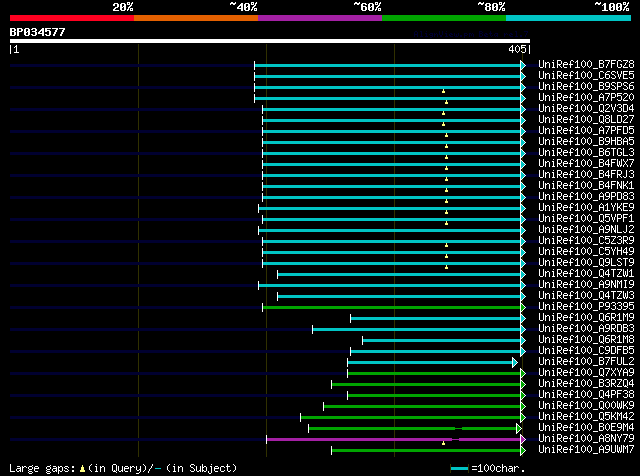Screen dimensions: 640x476
Task: Select the UniRef100_P93395 label
Action: [x=586, y=307]
